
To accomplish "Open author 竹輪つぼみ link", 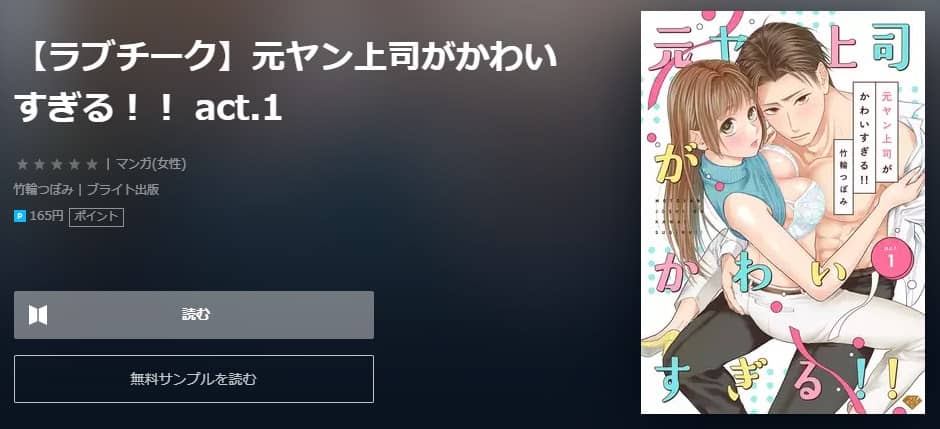I will [x=44, y=190].
